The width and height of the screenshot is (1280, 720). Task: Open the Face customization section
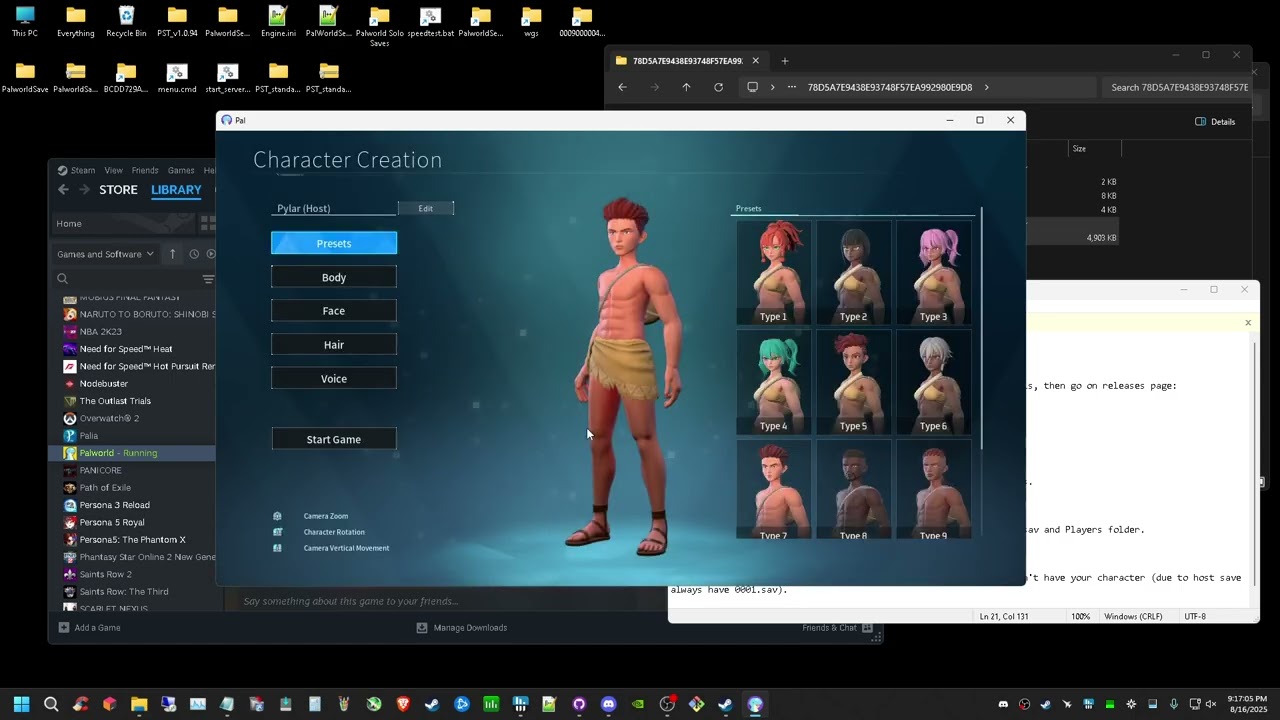coord(334,311)
